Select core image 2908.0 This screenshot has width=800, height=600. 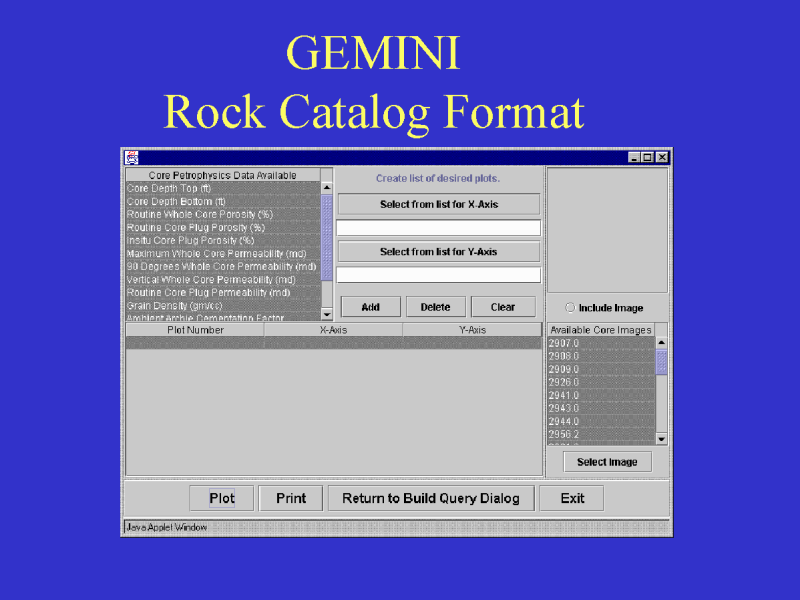602,356
